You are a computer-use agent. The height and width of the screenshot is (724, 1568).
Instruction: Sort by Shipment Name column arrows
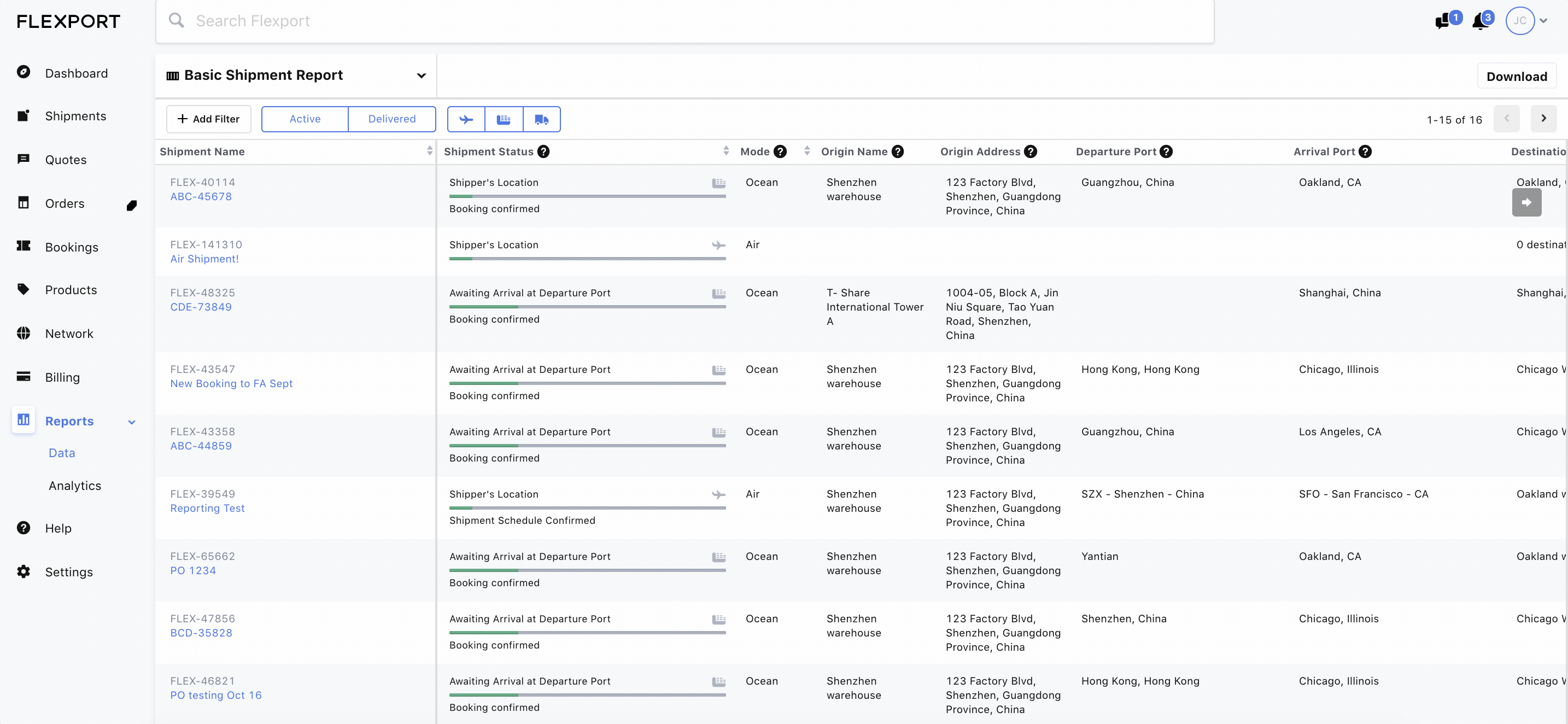430,151
